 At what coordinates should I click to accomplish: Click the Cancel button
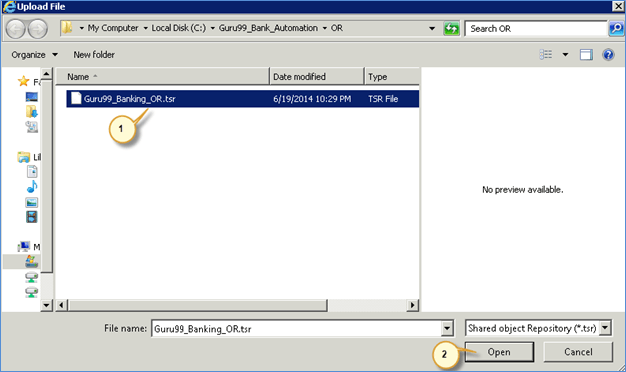coord(578,352)
